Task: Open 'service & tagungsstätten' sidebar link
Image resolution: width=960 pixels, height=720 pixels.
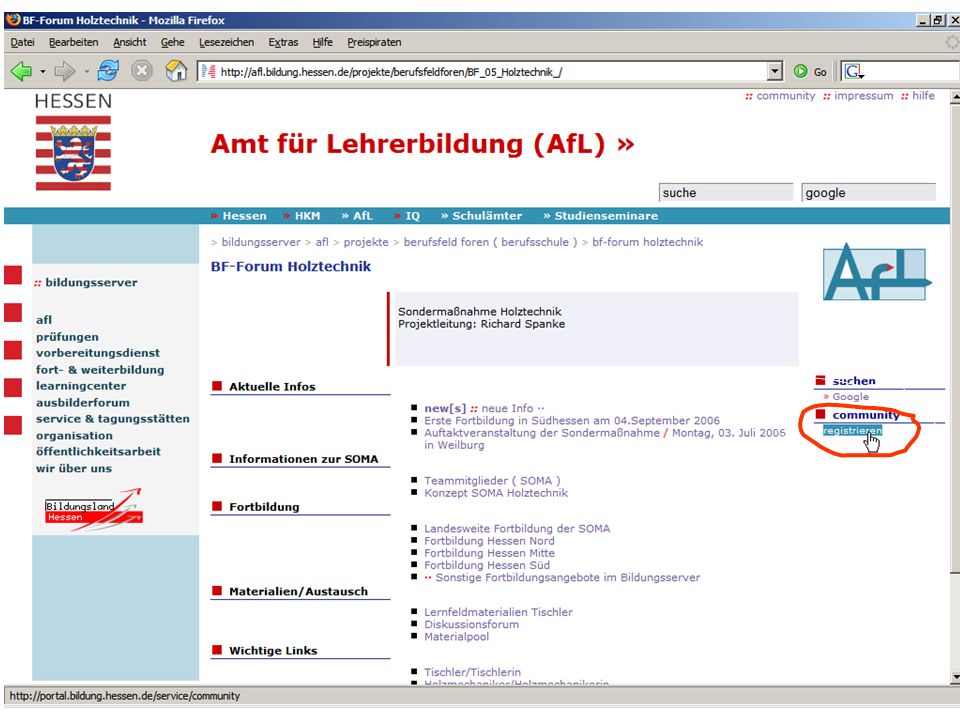Action: 113,419
